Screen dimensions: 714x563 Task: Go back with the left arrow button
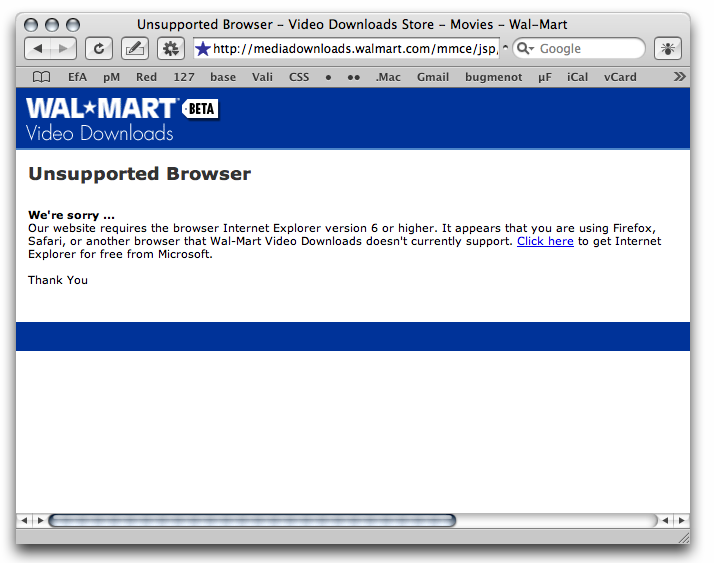point(38,48)
